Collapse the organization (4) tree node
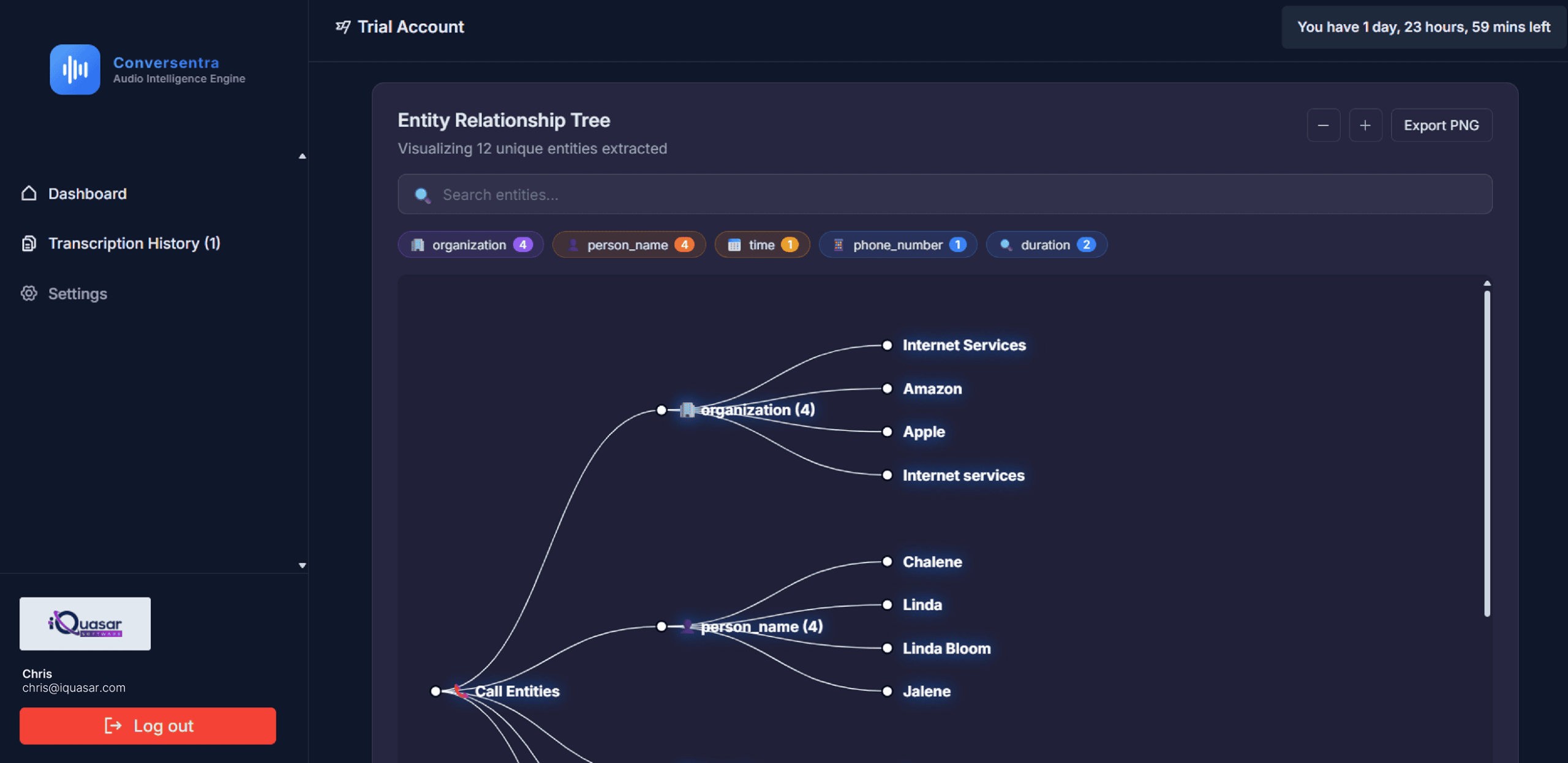The width and height of the screenshot is (1568, 763). 661,410
